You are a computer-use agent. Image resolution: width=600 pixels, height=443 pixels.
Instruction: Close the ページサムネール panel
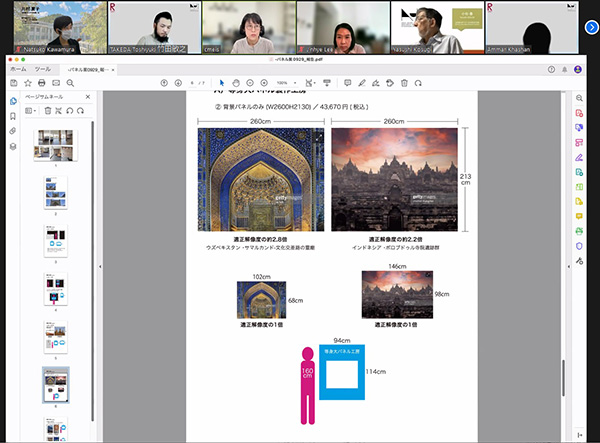[x=88, y=97]
